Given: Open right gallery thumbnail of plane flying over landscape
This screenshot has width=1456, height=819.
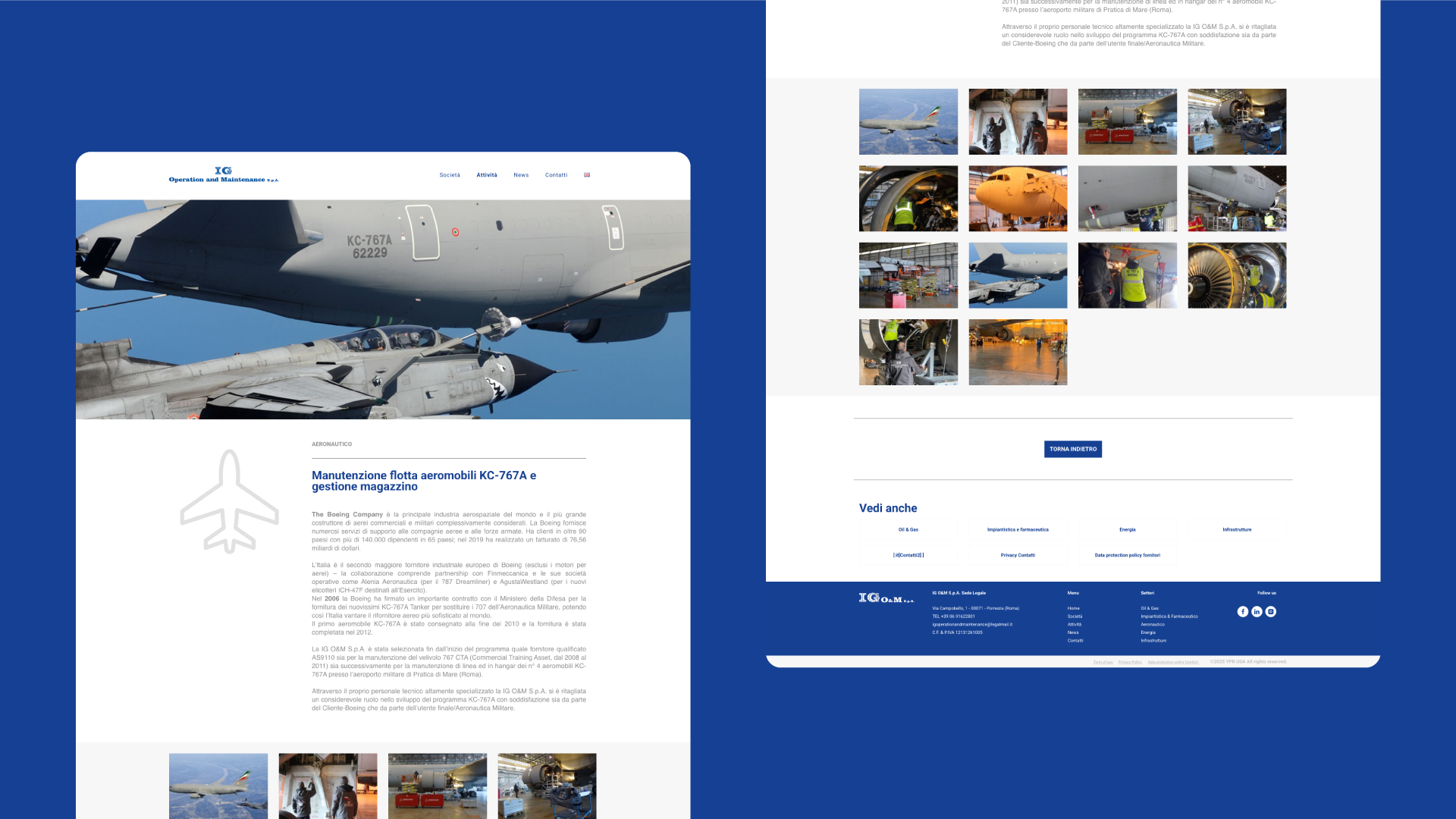Looking at the screenshot, I should tap(908, 121).
